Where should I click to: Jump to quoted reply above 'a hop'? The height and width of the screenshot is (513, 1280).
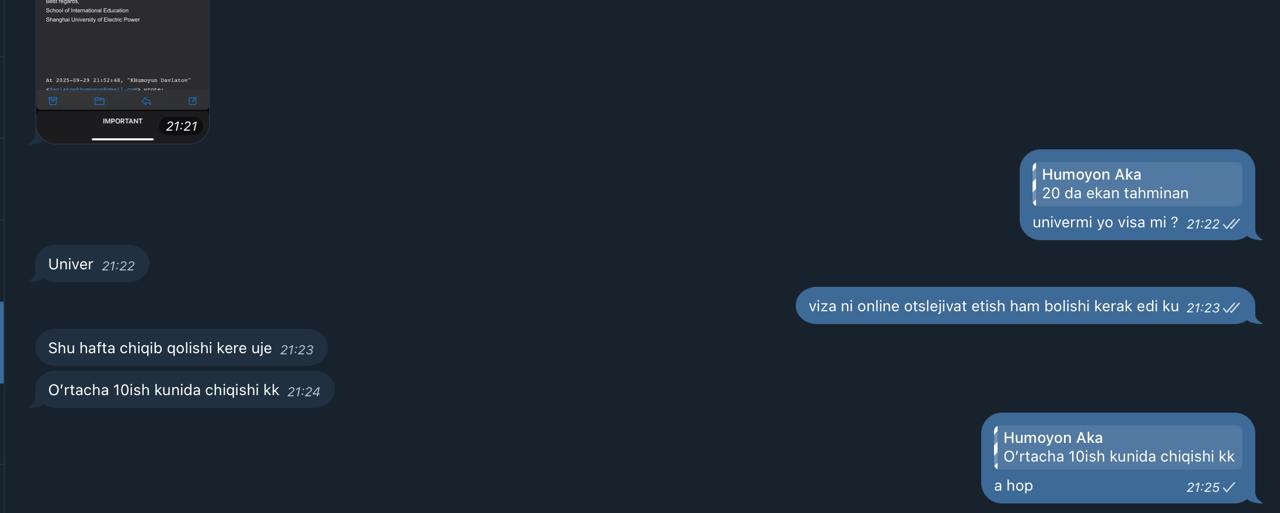click(1118, 447)
